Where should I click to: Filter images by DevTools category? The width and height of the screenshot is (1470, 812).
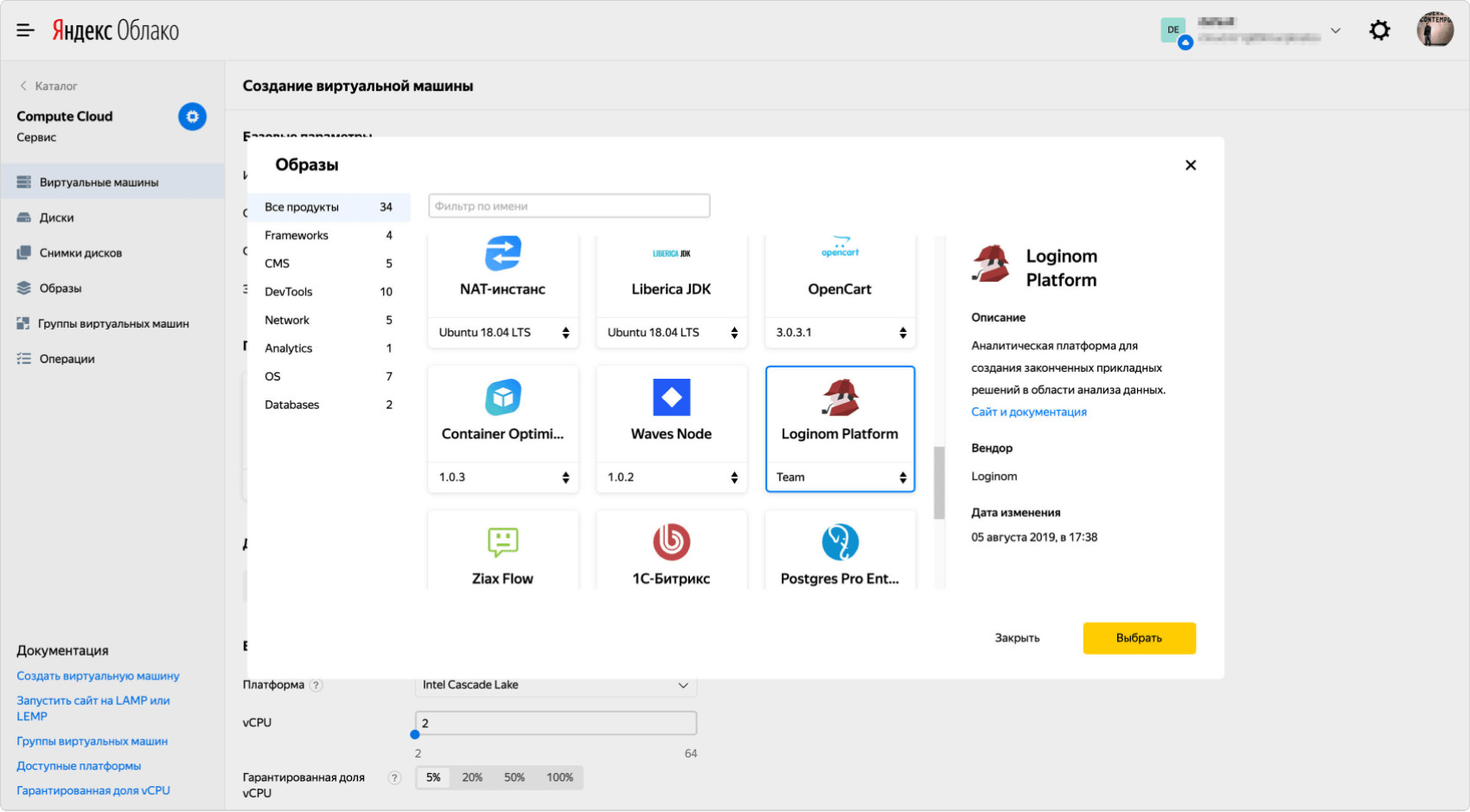(289, 292)
